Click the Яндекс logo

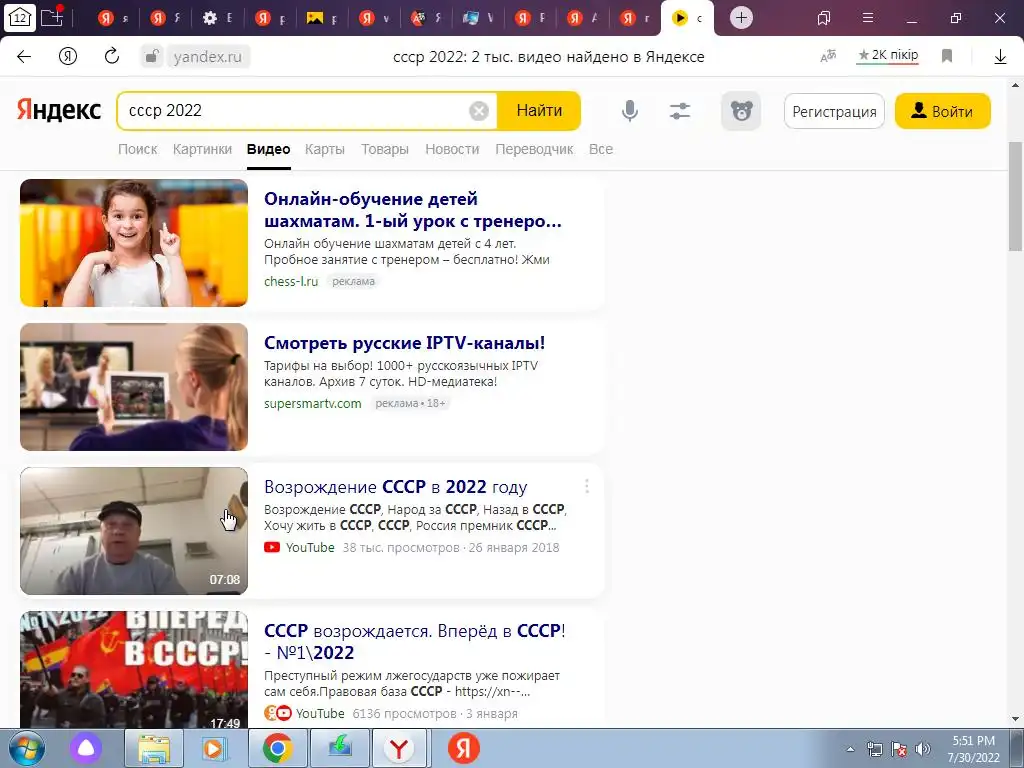58,110
